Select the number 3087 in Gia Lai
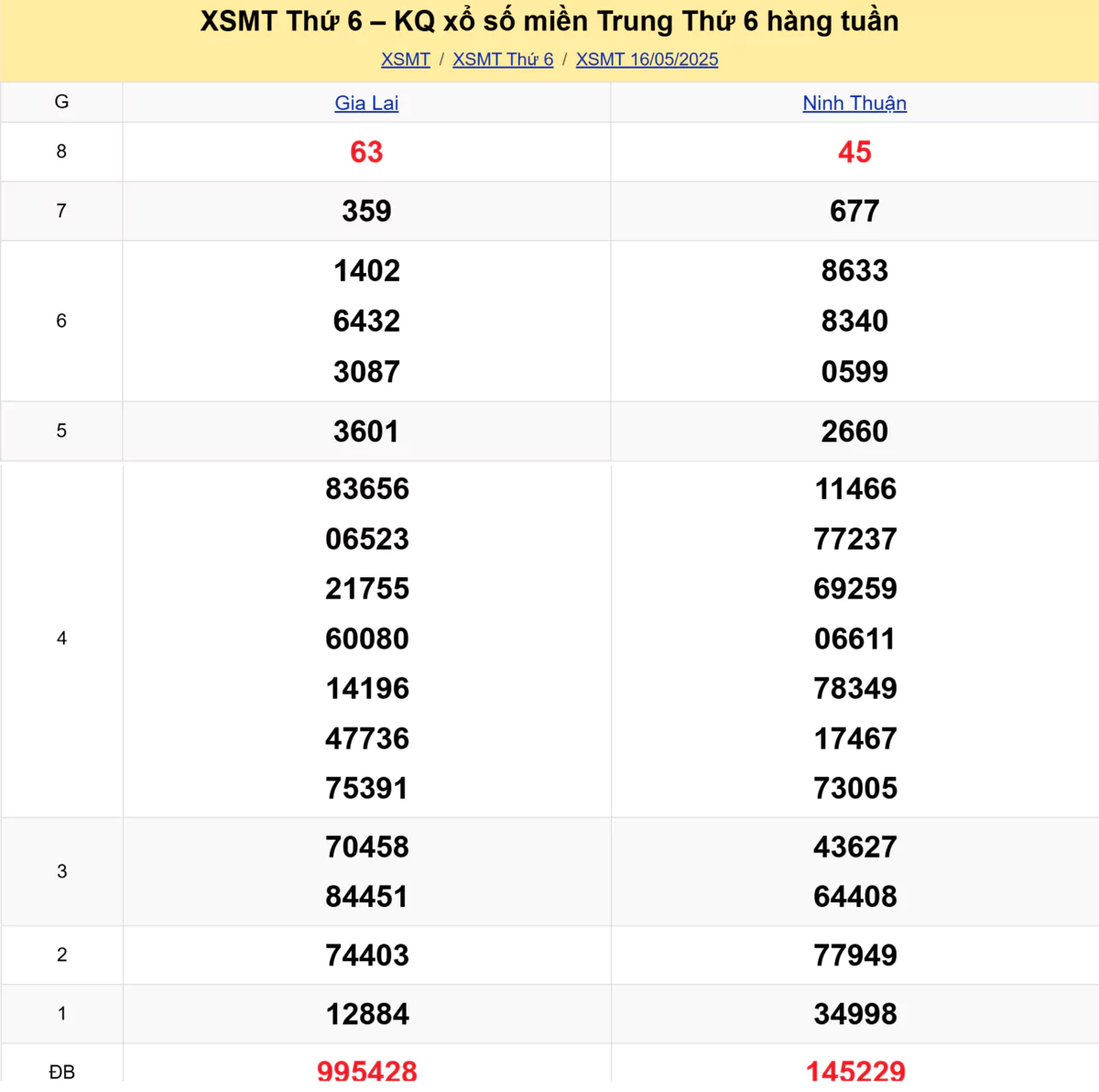Image resolution: width=1099 pixels, height=1092 pixels. point(366,372)
